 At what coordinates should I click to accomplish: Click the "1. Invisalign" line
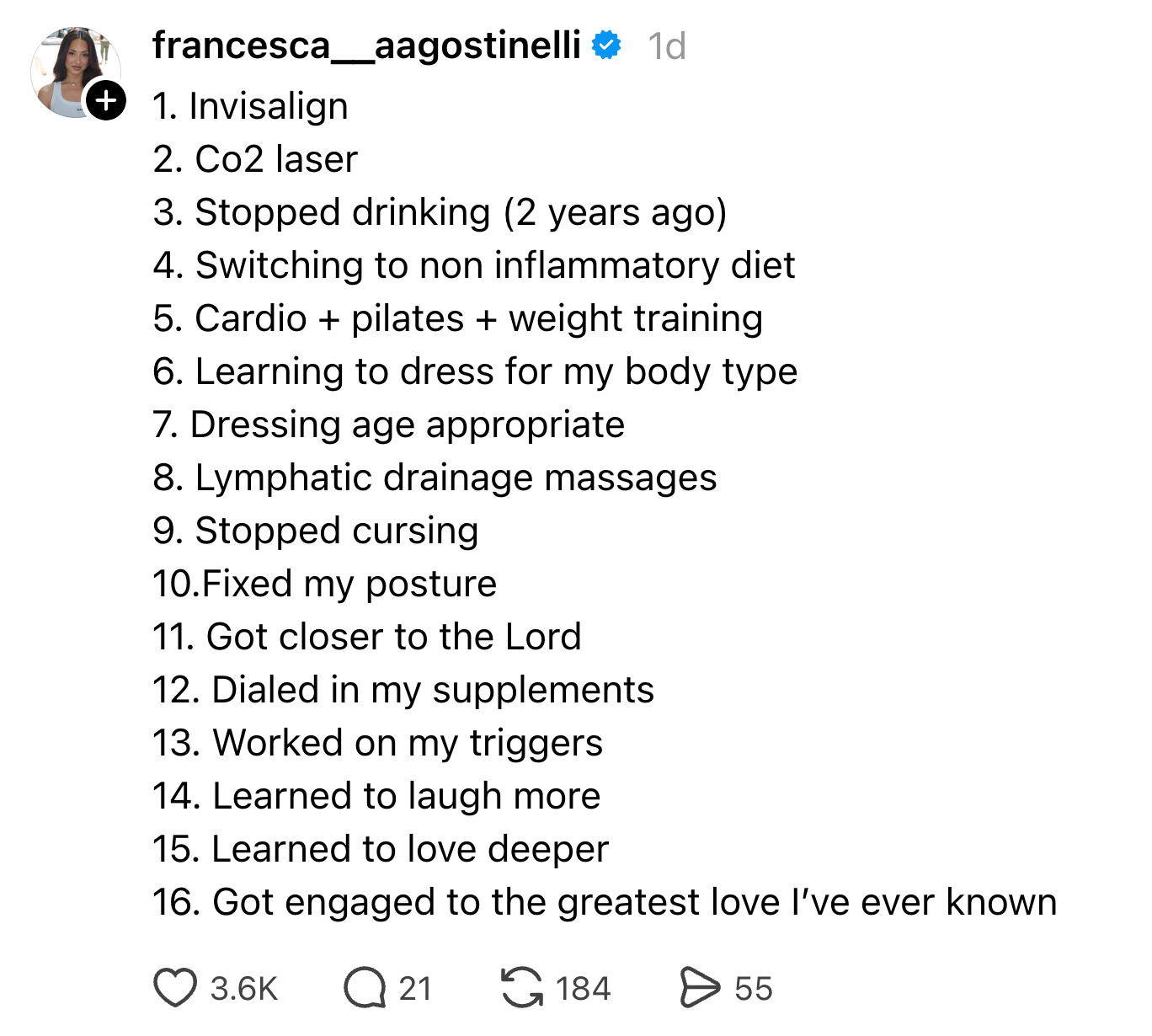(250, 106)
